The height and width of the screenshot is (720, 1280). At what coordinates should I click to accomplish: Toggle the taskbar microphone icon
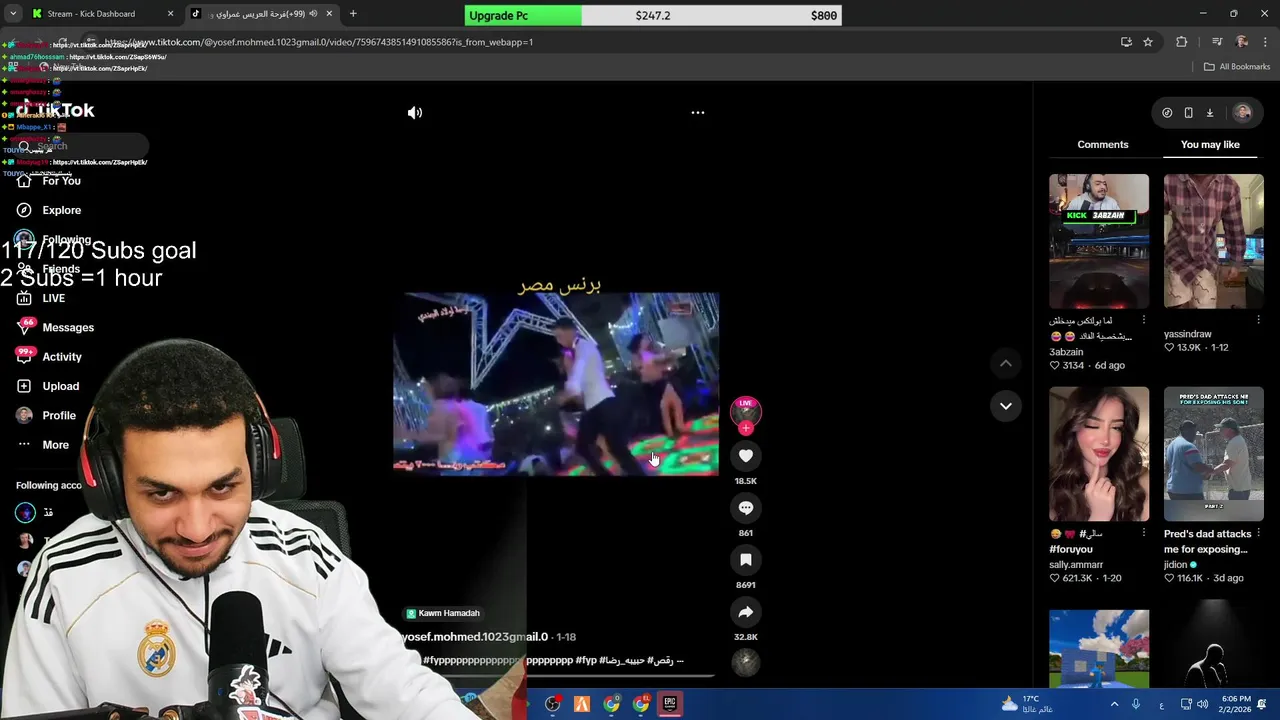1136,704
